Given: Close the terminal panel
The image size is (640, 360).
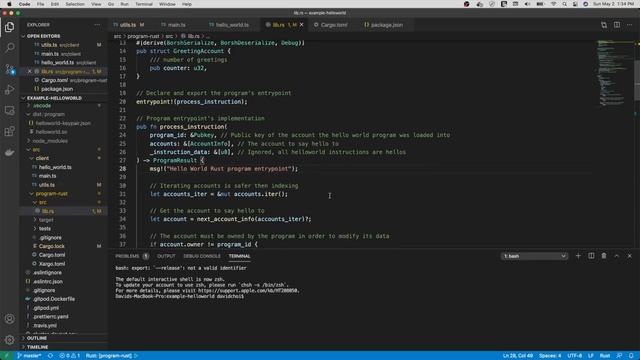Looking at the screenshot, I should point(629,256).
